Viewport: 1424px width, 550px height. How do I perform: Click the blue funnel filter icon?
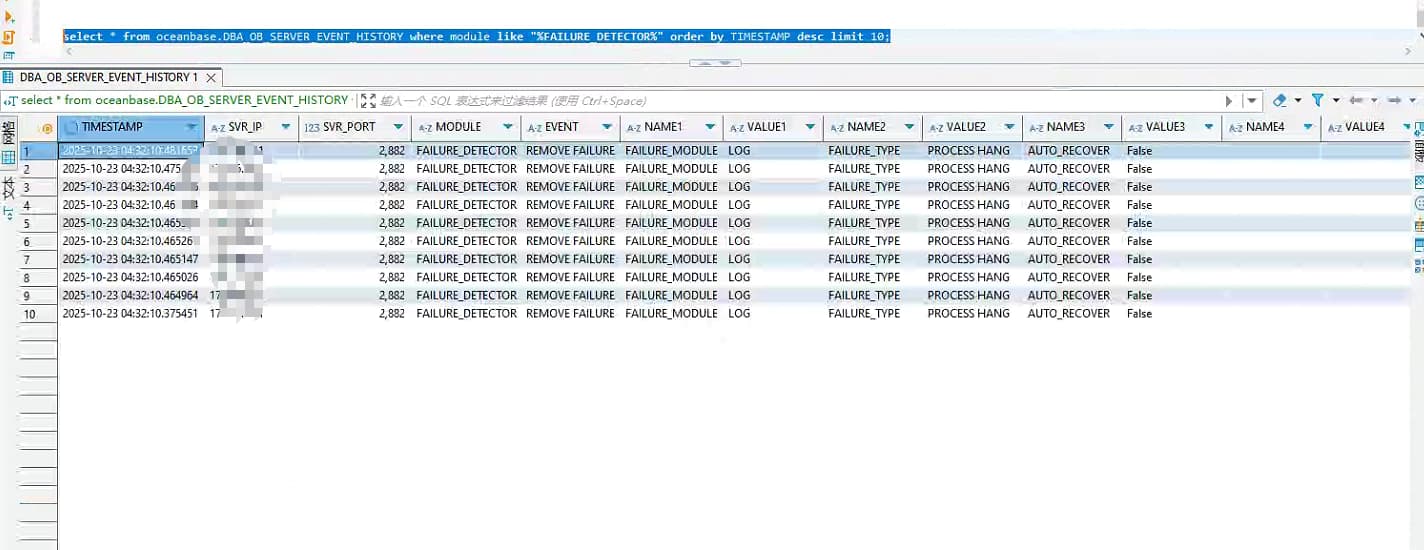pos(1317,100)
